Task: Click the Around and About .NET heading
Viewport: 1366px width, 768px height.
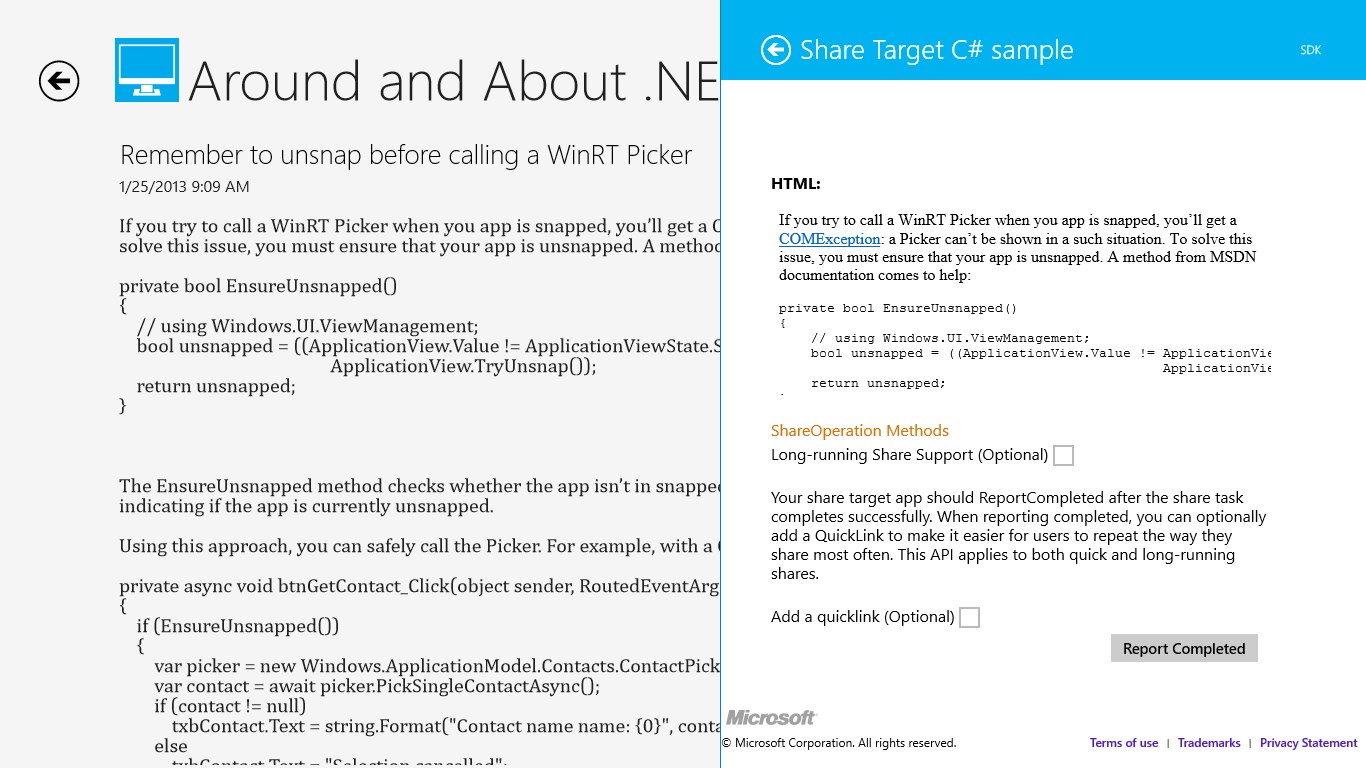Action: click(452, 81)
